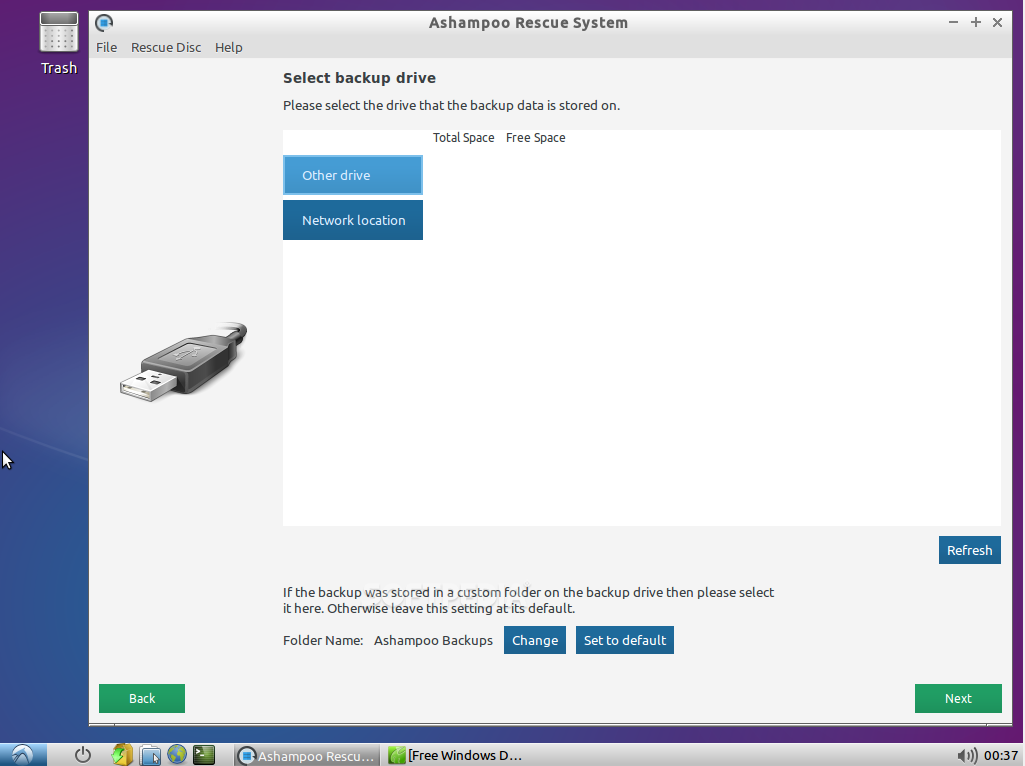1025x766 pixels.
Task: Reset folder with Set to default
Action: (x=625, y=641)
